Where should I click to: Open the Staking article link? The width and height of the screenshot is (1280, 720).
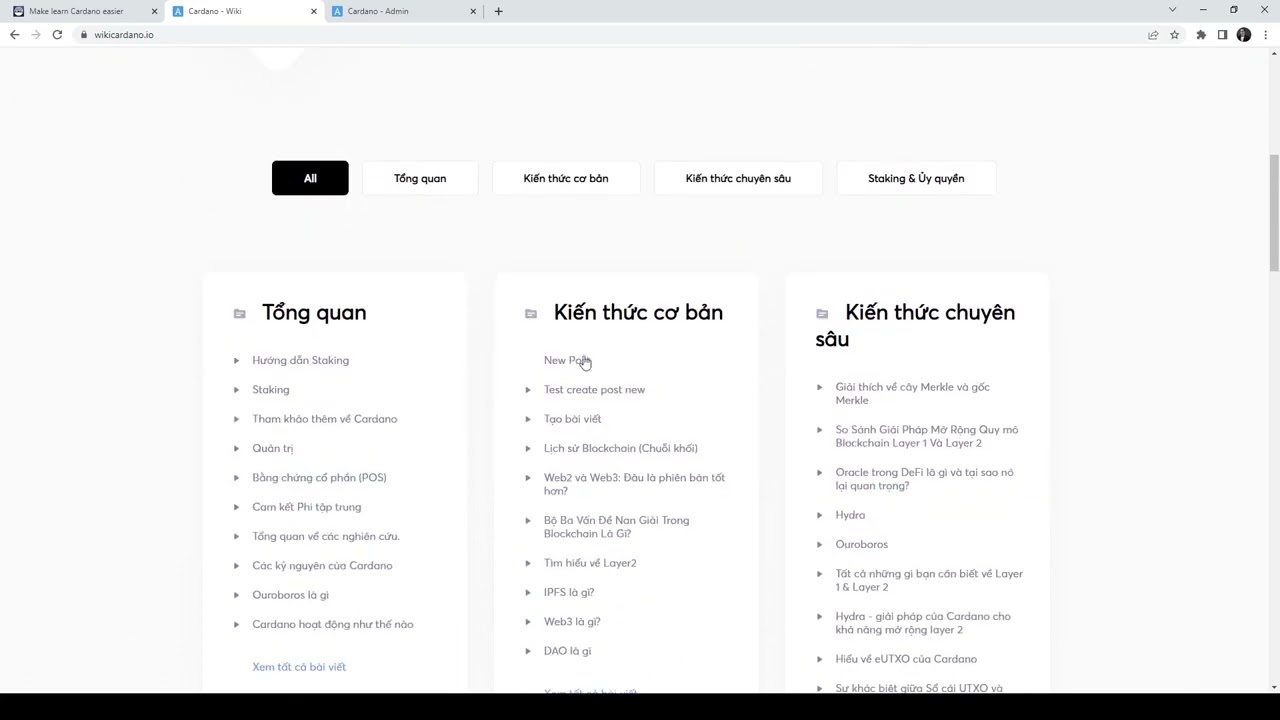[x=271, y=390]
